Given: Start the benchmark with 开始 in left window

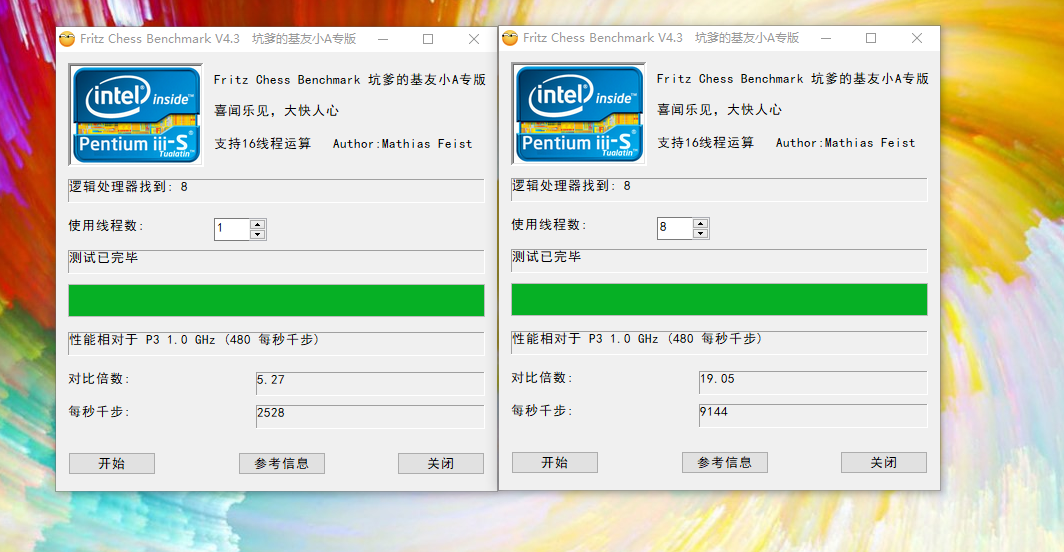Looking at the screenshot, I should 112,463.
